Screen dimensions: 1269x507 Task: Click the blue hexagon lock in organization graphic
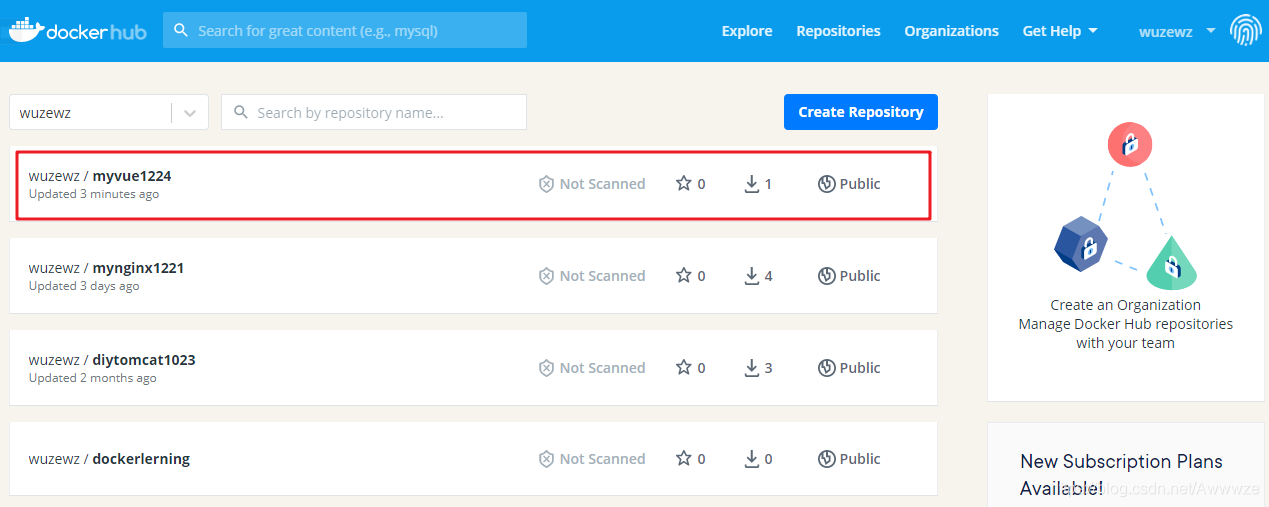pos(1079,245)
